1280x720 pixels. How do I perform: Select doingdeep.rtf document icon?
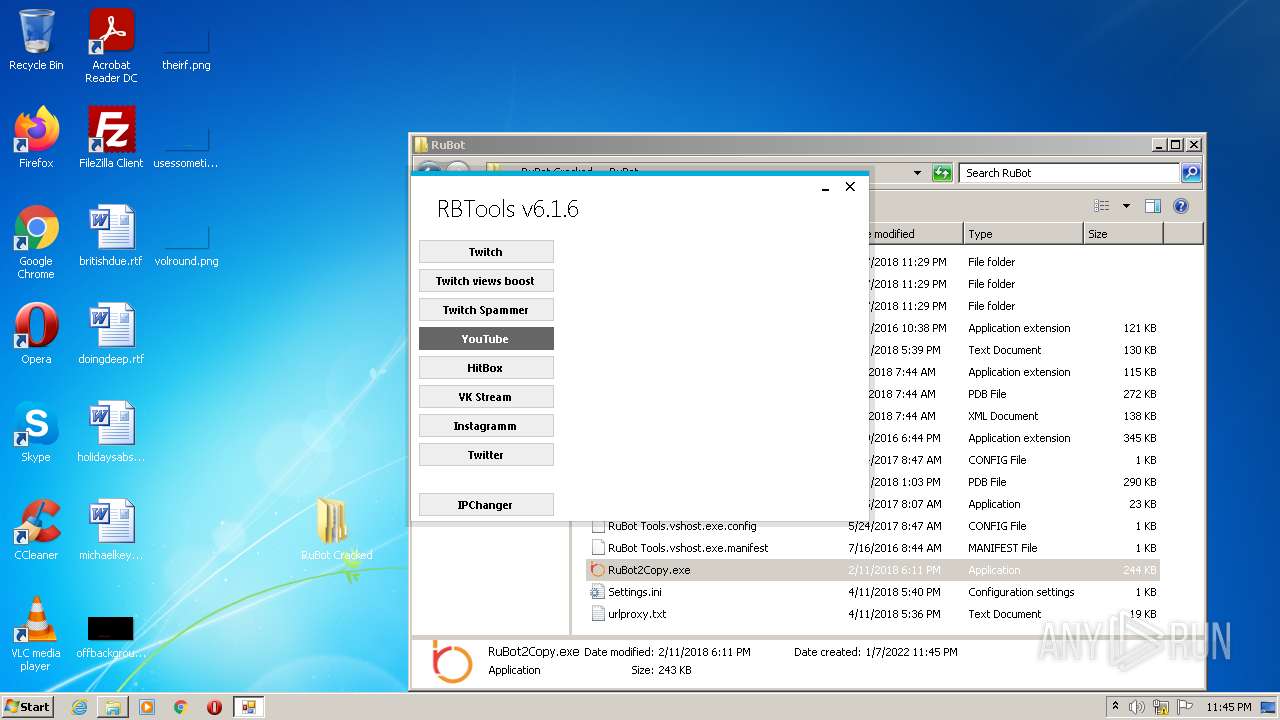(x=111, y=333)
